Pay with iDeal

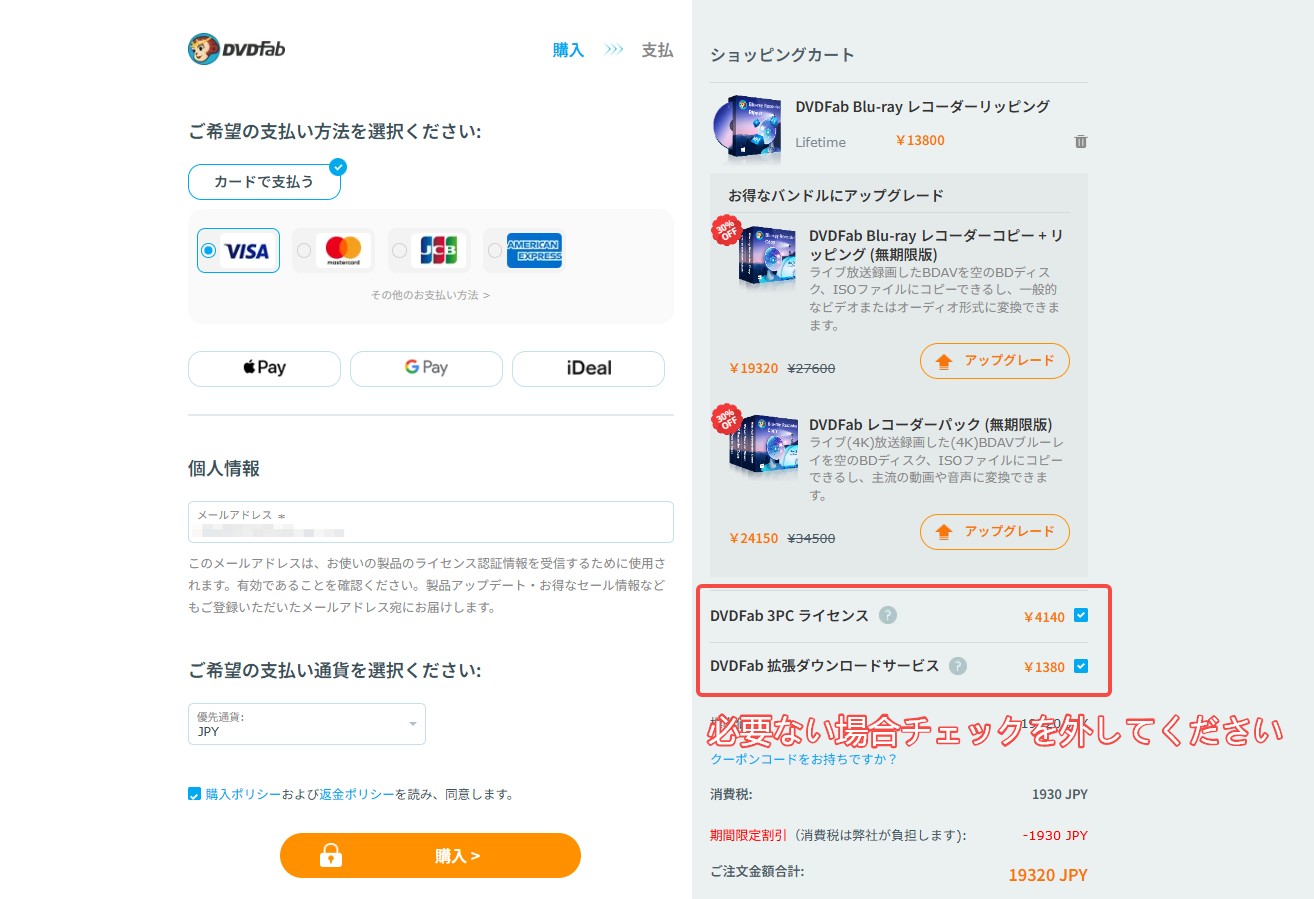point(588,368)
